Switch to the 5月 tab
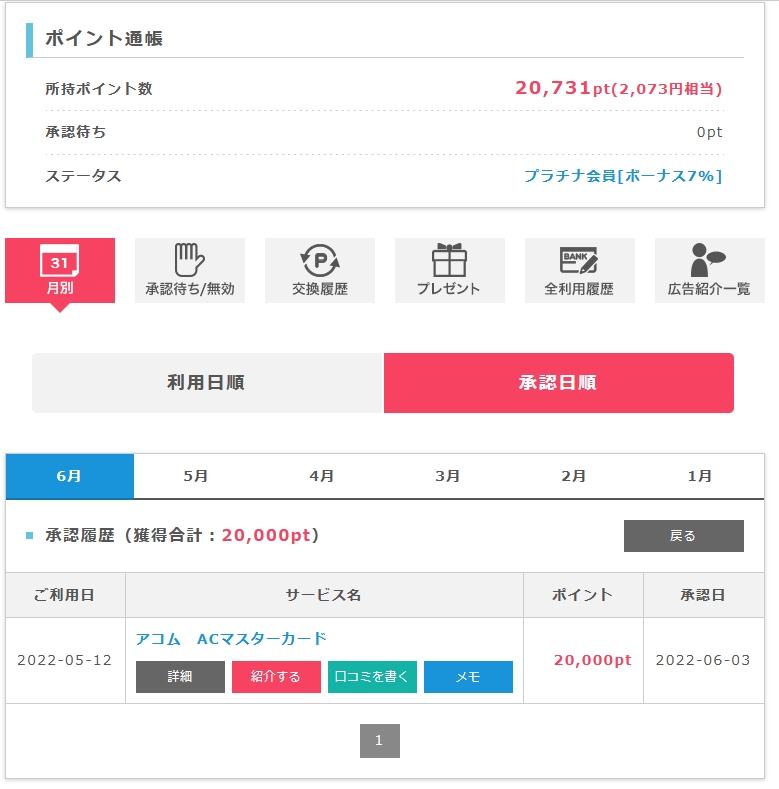The height and width of the screenshot is (789, 779). coord(196,476)
